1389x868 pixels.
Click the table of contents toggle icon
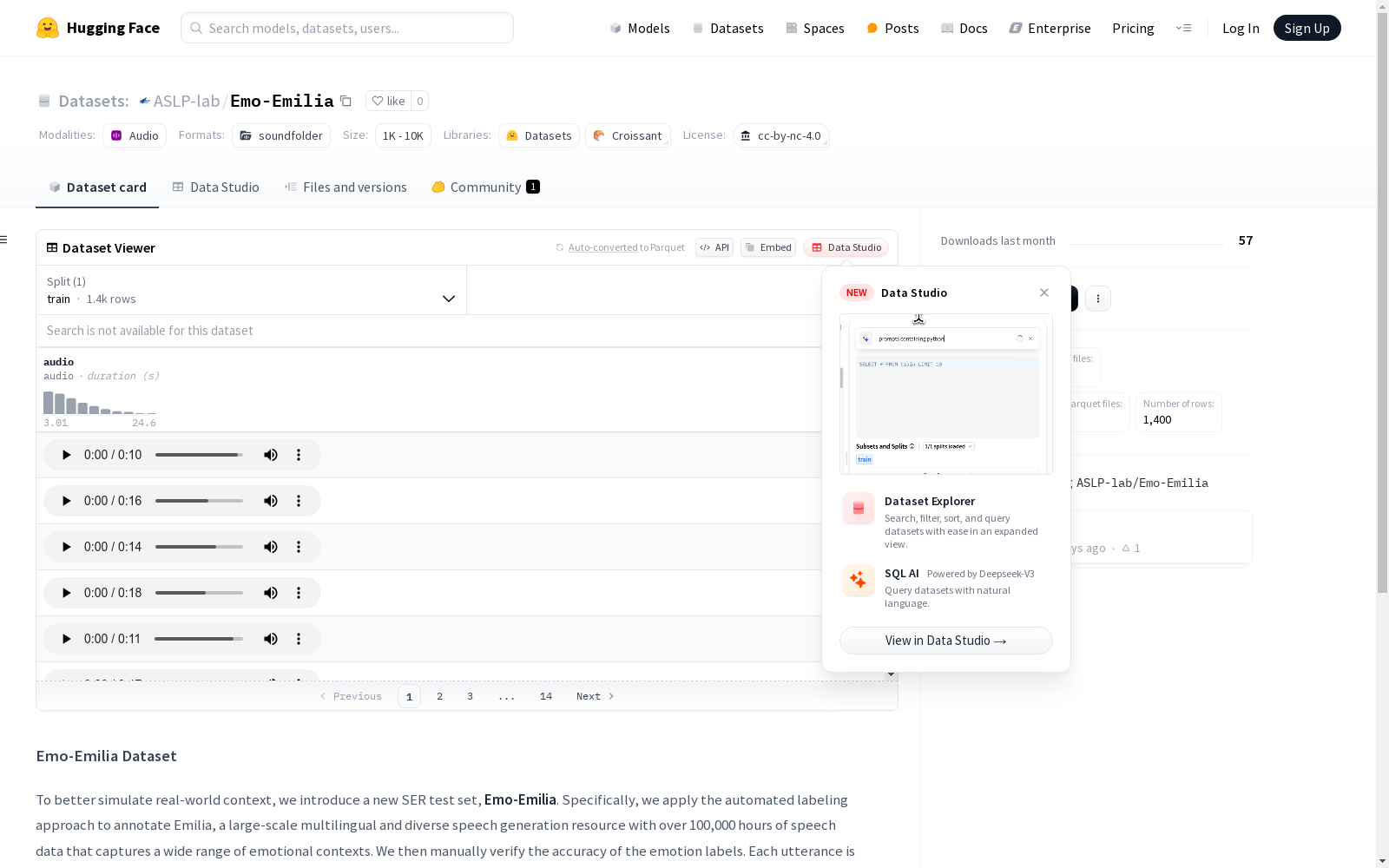tap(3, 240)
